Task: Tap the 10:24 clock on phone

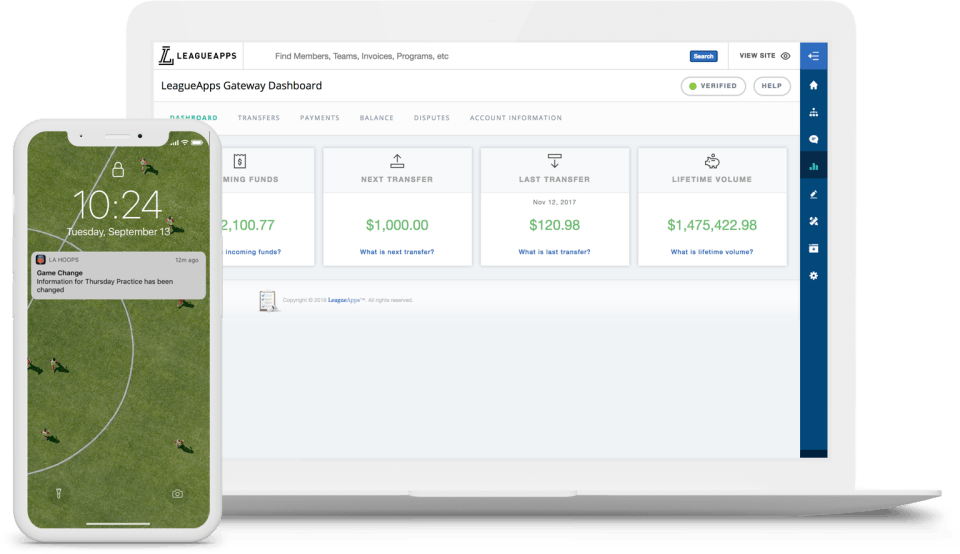Action: click(x=118, y=204)
